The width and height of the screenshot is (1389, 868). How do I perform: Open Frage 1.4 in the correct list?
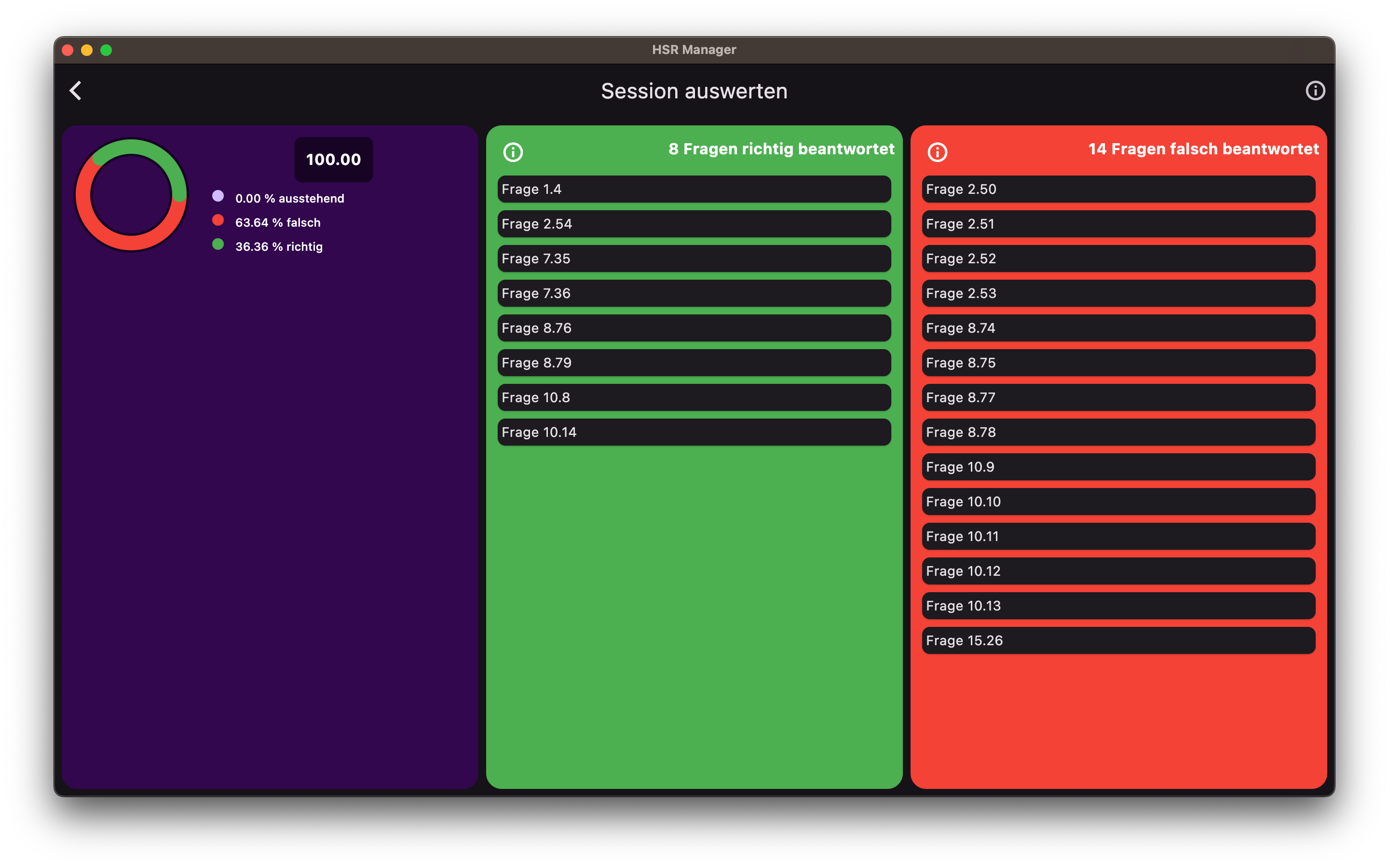[x=694, y=190]
